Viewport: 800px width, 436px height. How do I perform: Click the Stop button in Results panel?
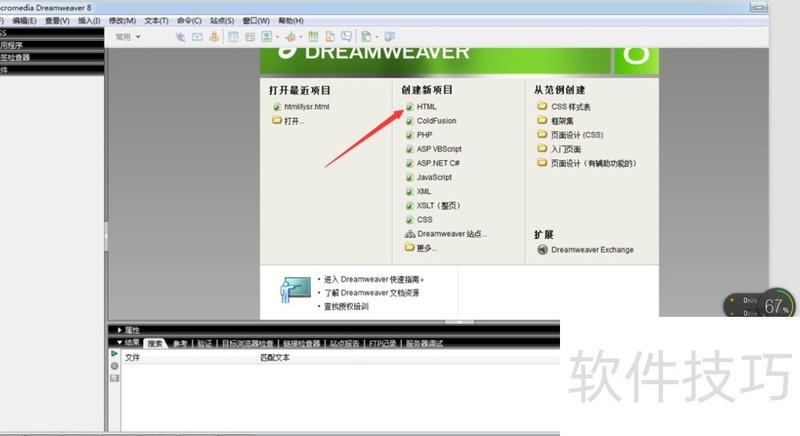114,366
